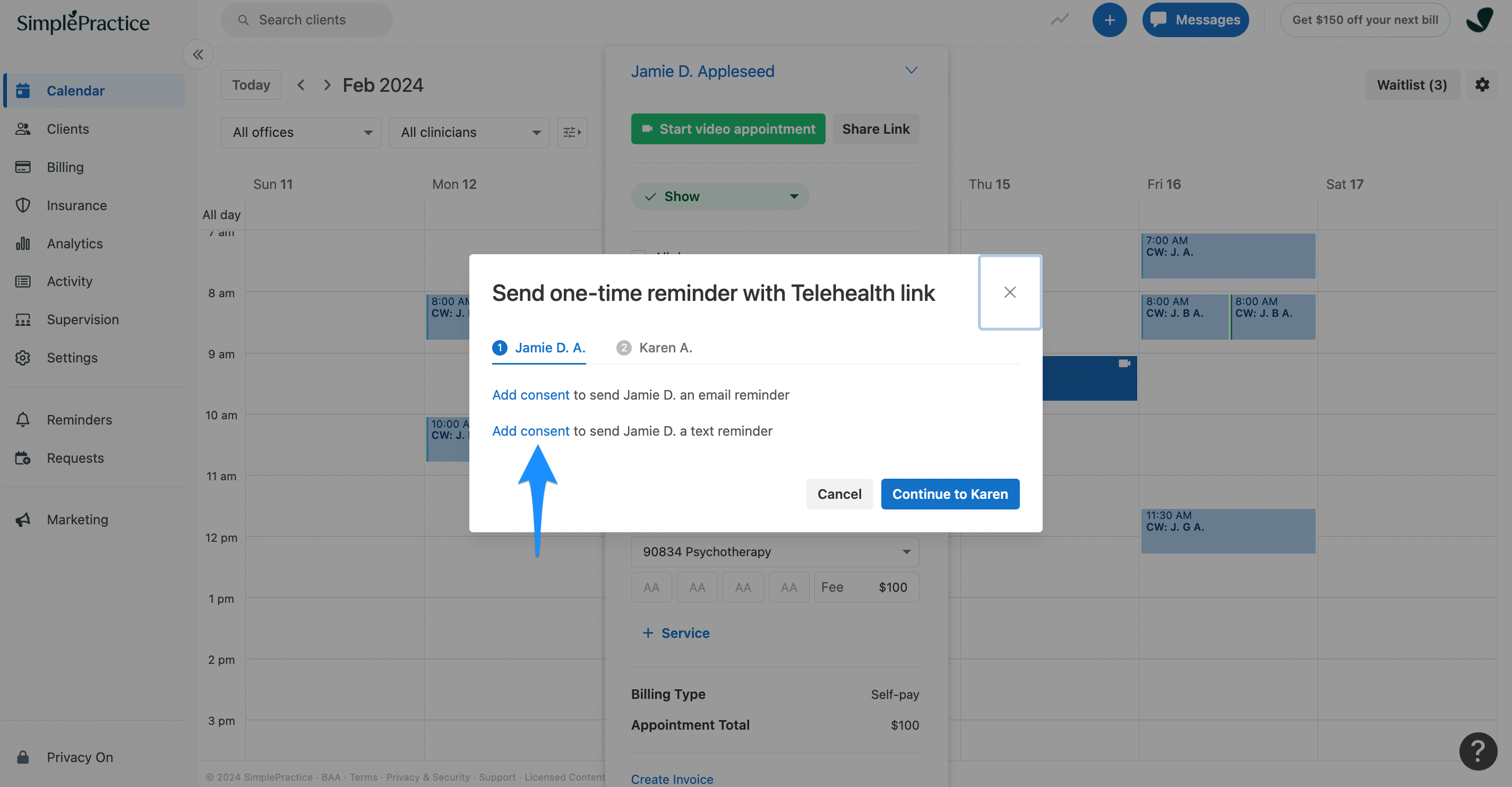
Task: Expand the All offices dropdown
Action: pos(300,133)
